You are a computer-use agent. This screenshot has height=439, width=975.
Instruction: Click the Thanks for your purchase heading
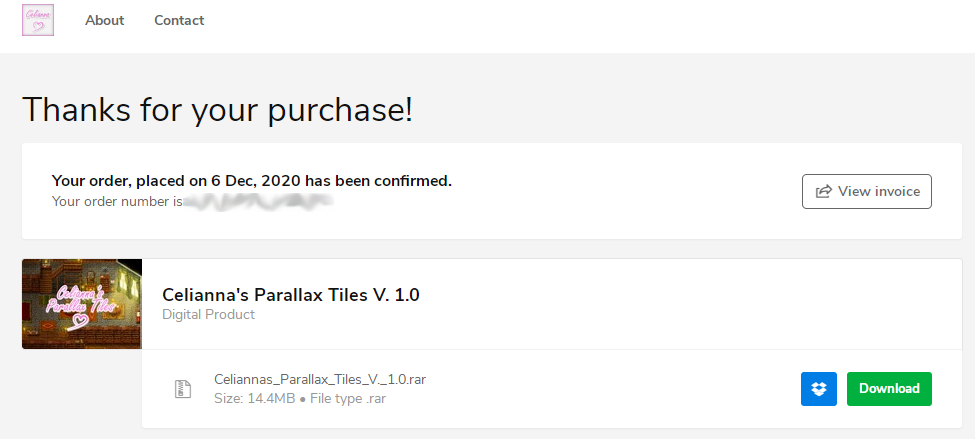(x=217, y=109)
